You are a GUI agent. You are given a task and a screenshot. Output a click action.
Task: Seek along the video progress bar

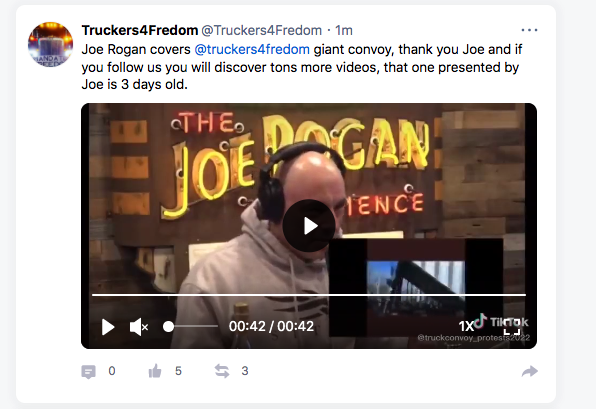point(309,295)
